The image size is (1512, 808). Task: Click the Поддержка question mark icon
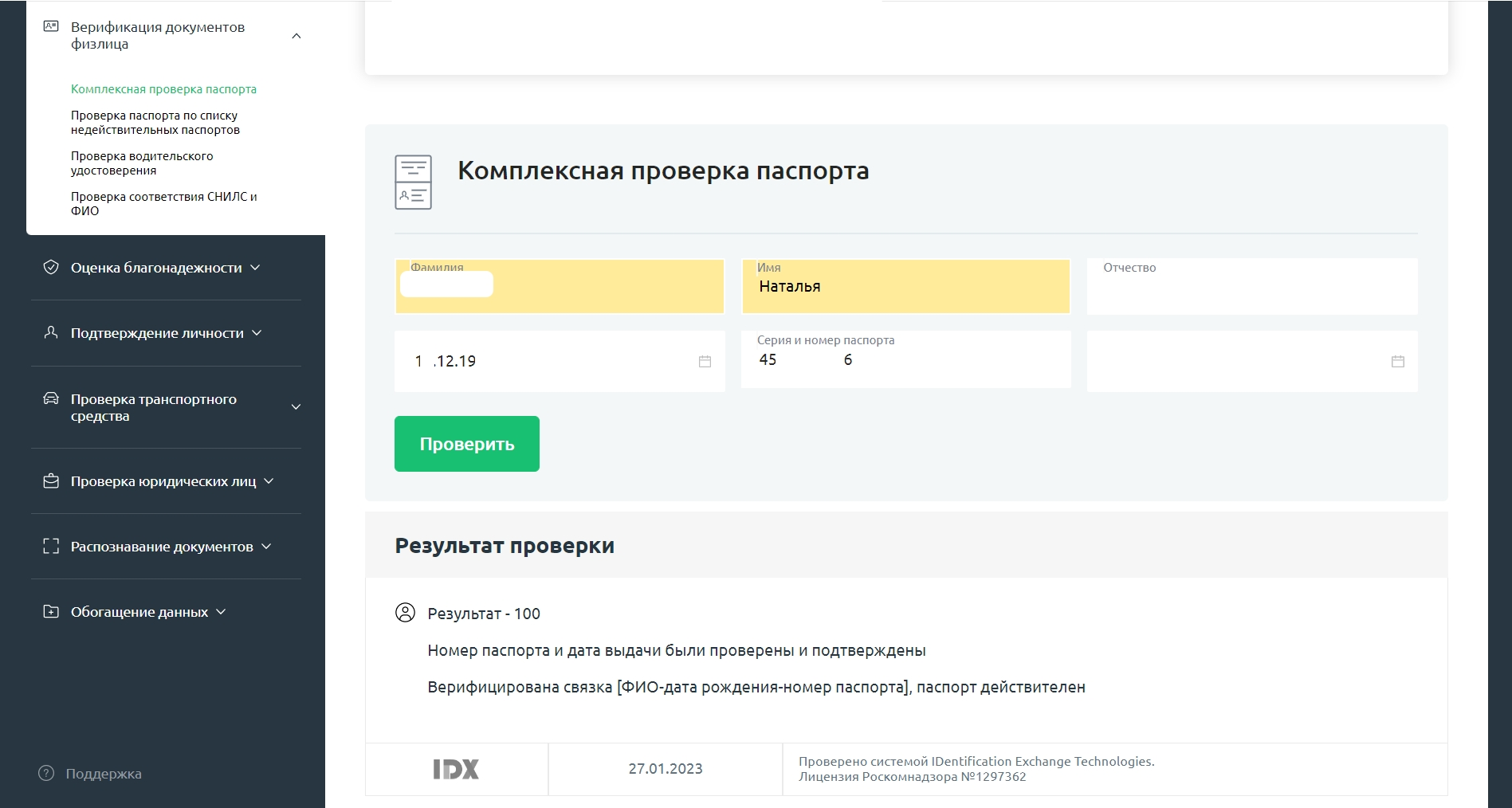[45, 773]
